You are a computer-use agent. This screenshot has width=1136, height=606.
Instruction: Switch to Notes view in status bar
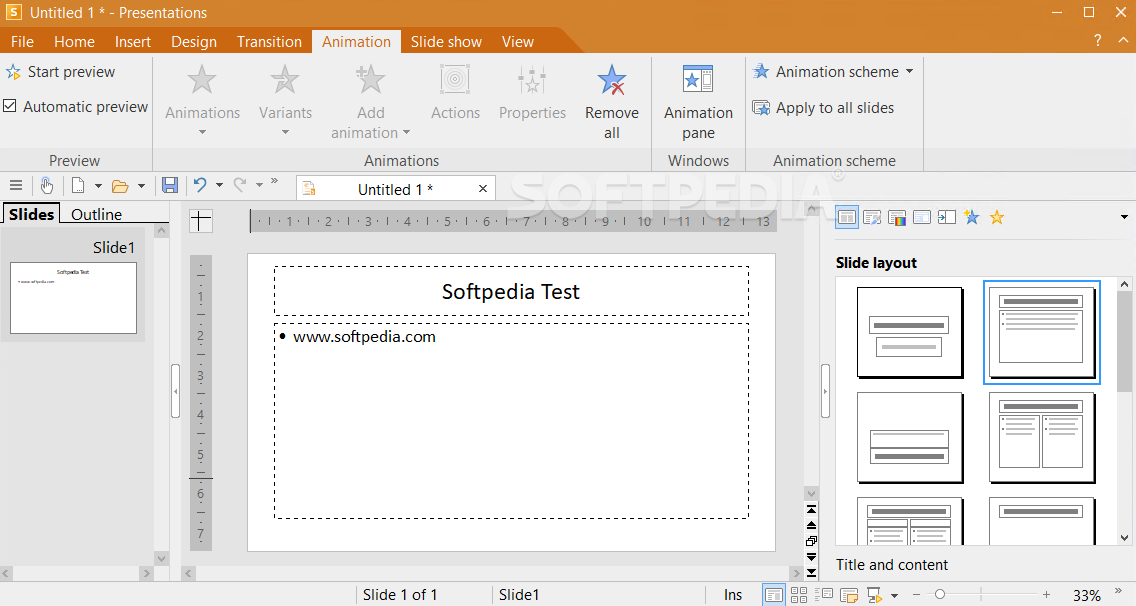pyautogui.click(x=848, y=595)
